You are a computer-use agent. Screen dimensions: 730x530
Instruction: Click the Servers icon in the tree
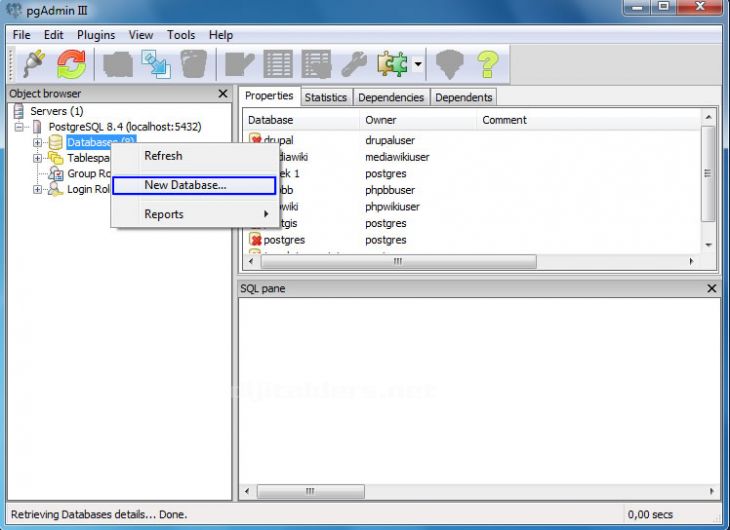click(x=19, y=111)
